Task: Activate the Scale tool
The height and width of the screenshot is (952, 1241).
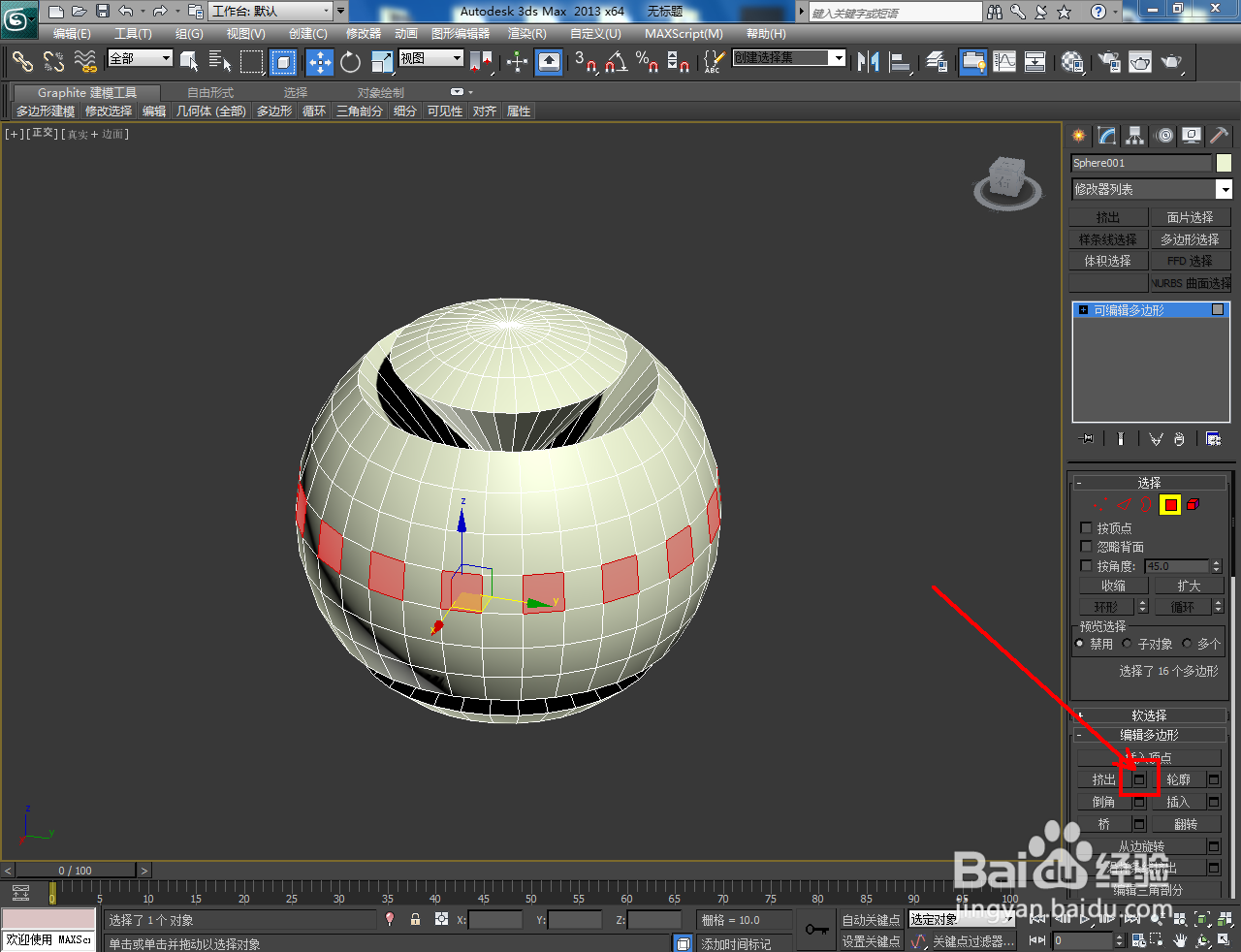Action: point(380,62)
